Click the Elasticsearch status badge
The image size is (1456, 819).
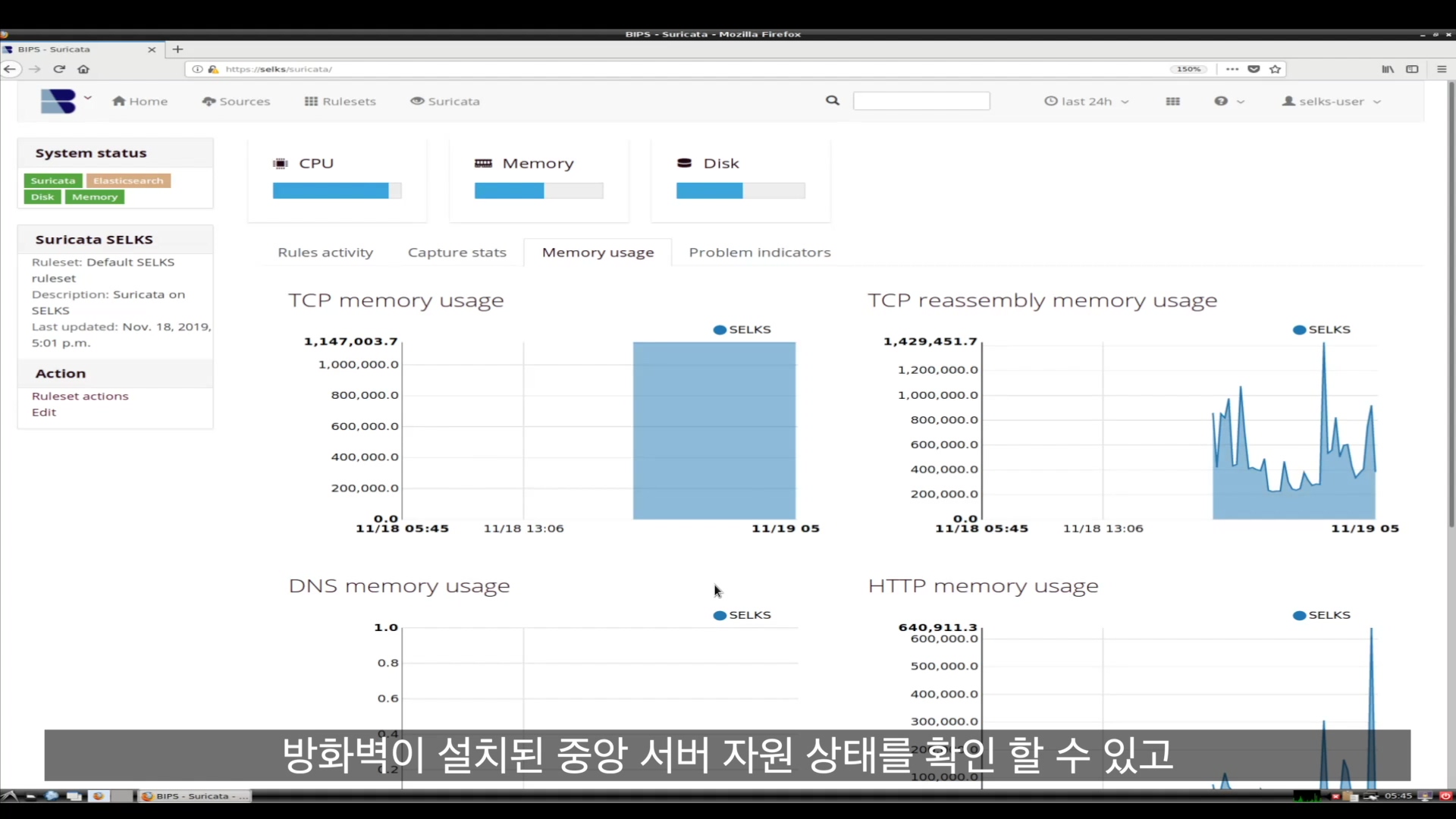(x=128, y=180)
